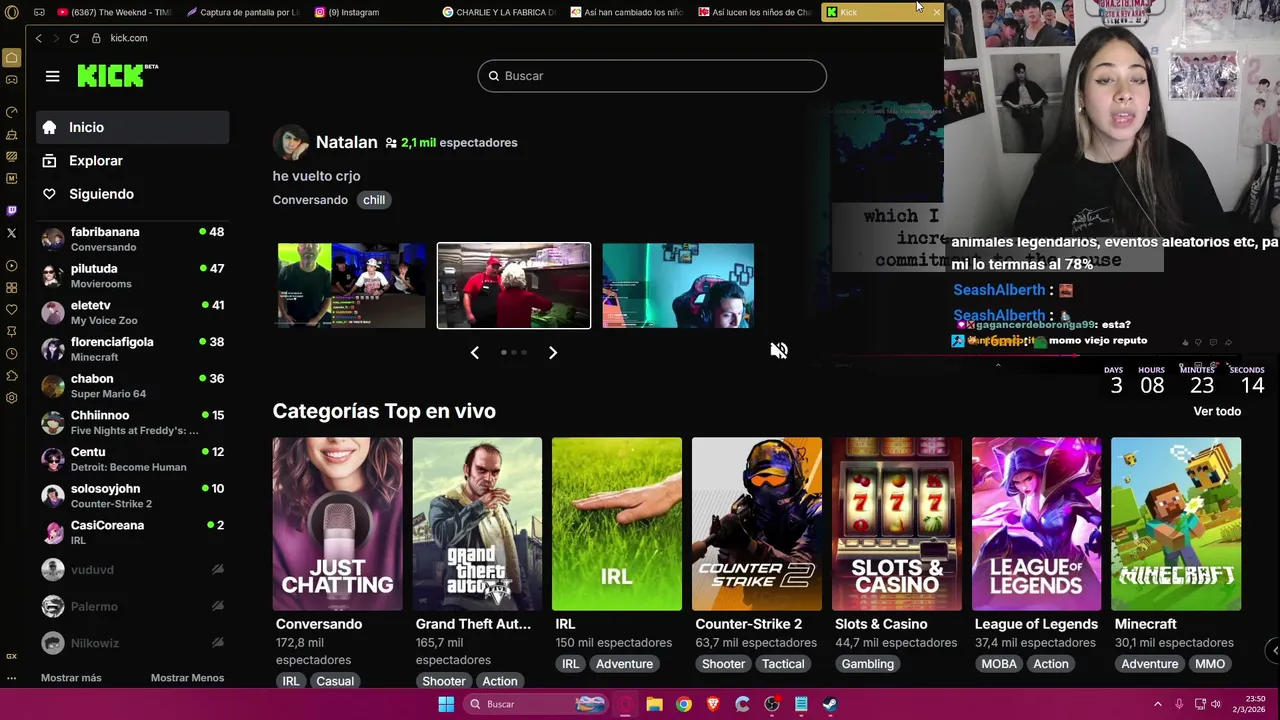Open the Grand Theft Auto category card
1280x720 pixels.
click(x=477, y=523)
